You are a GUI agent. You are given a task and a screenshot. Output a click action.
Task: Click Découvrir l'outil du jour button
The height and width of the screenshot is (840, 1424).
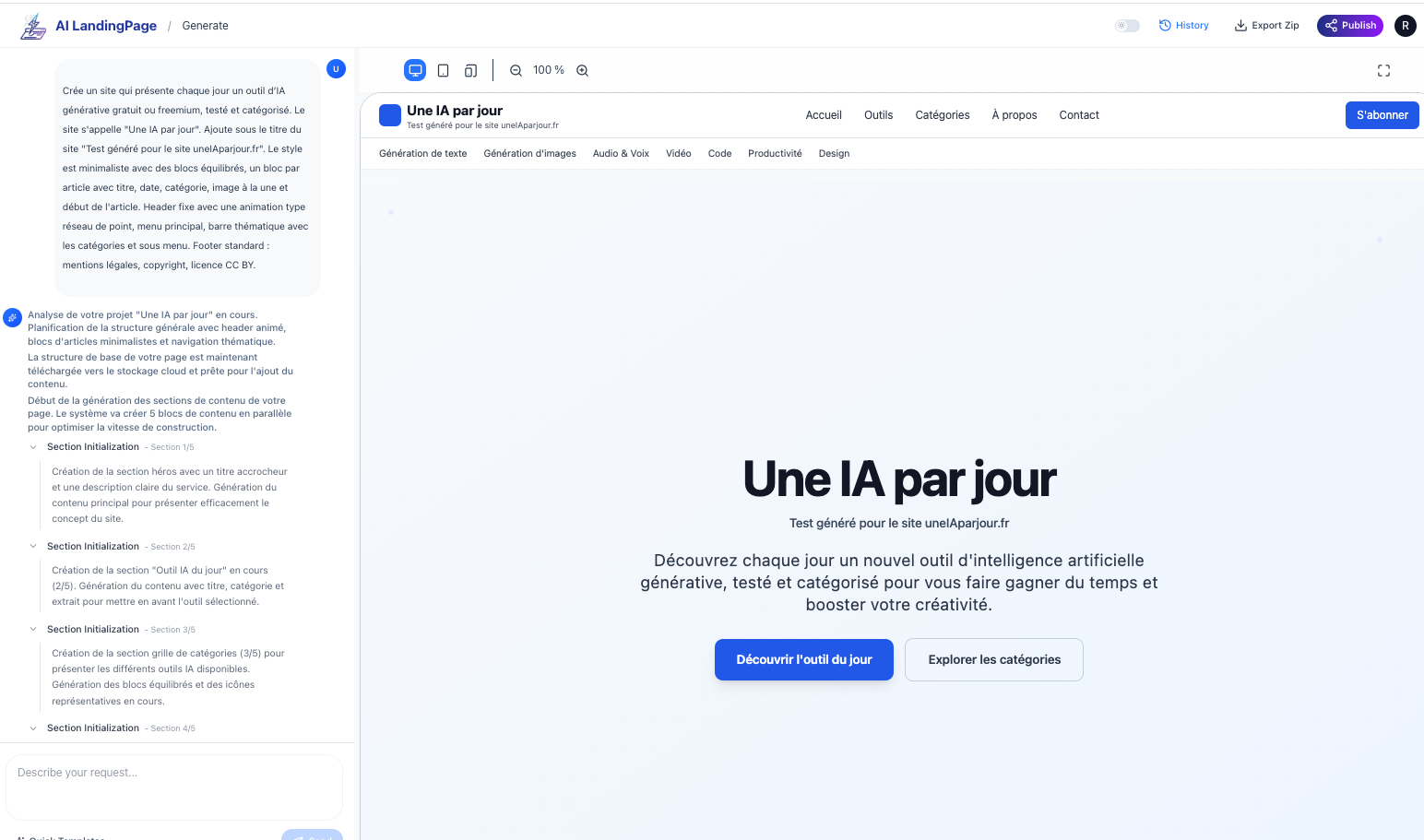tap(803, 659)
